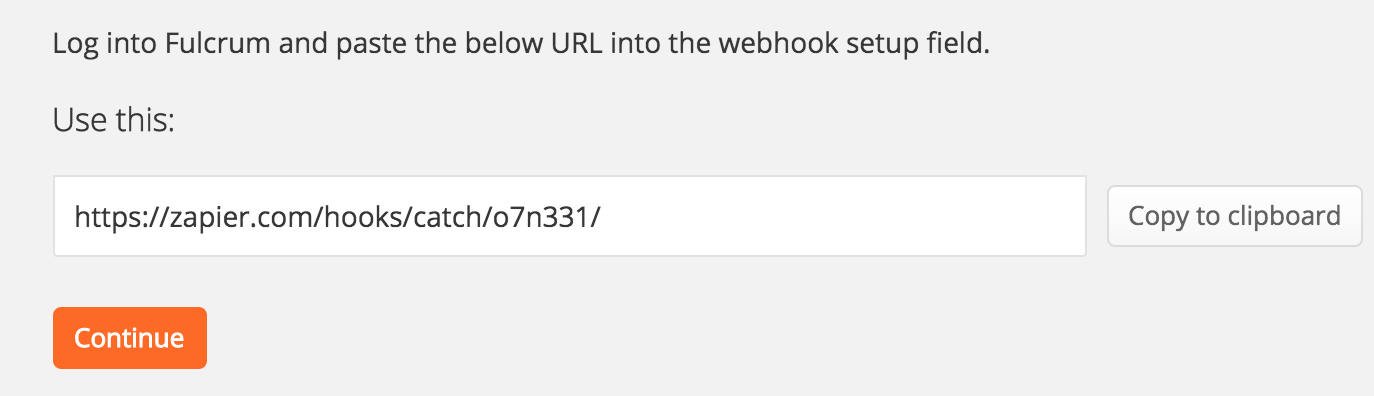Click the Fulcrum instruction sentence

pyautogui.click(x=521, y=46)
